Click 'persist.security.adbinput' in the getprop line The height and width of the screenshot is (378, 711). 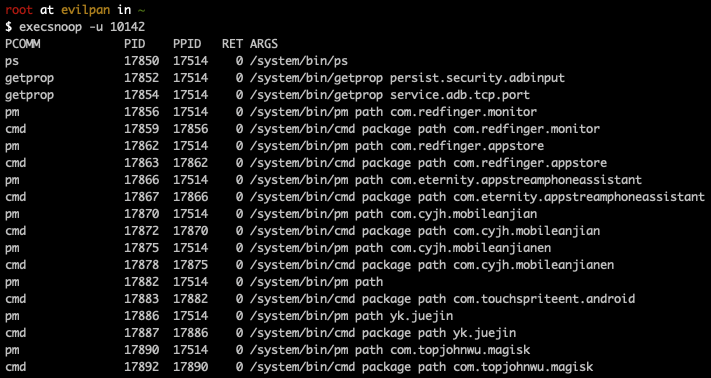[477, 78]
